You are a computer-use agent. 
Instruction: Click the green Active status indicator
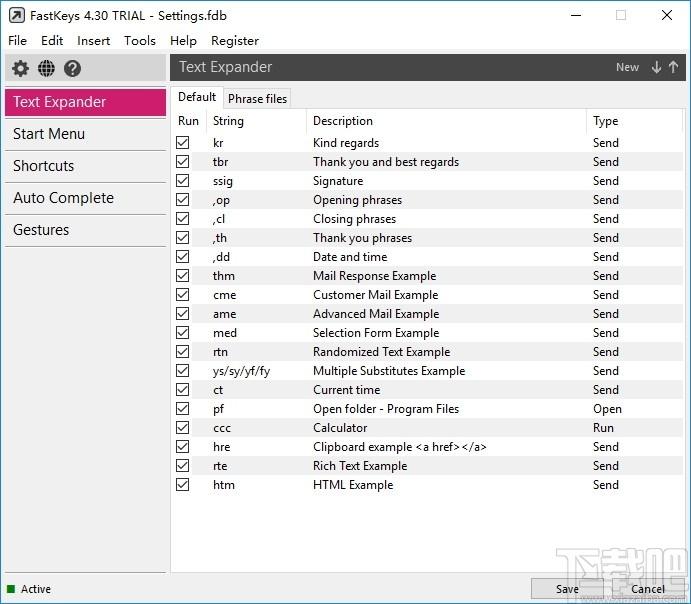click(11, 589)
